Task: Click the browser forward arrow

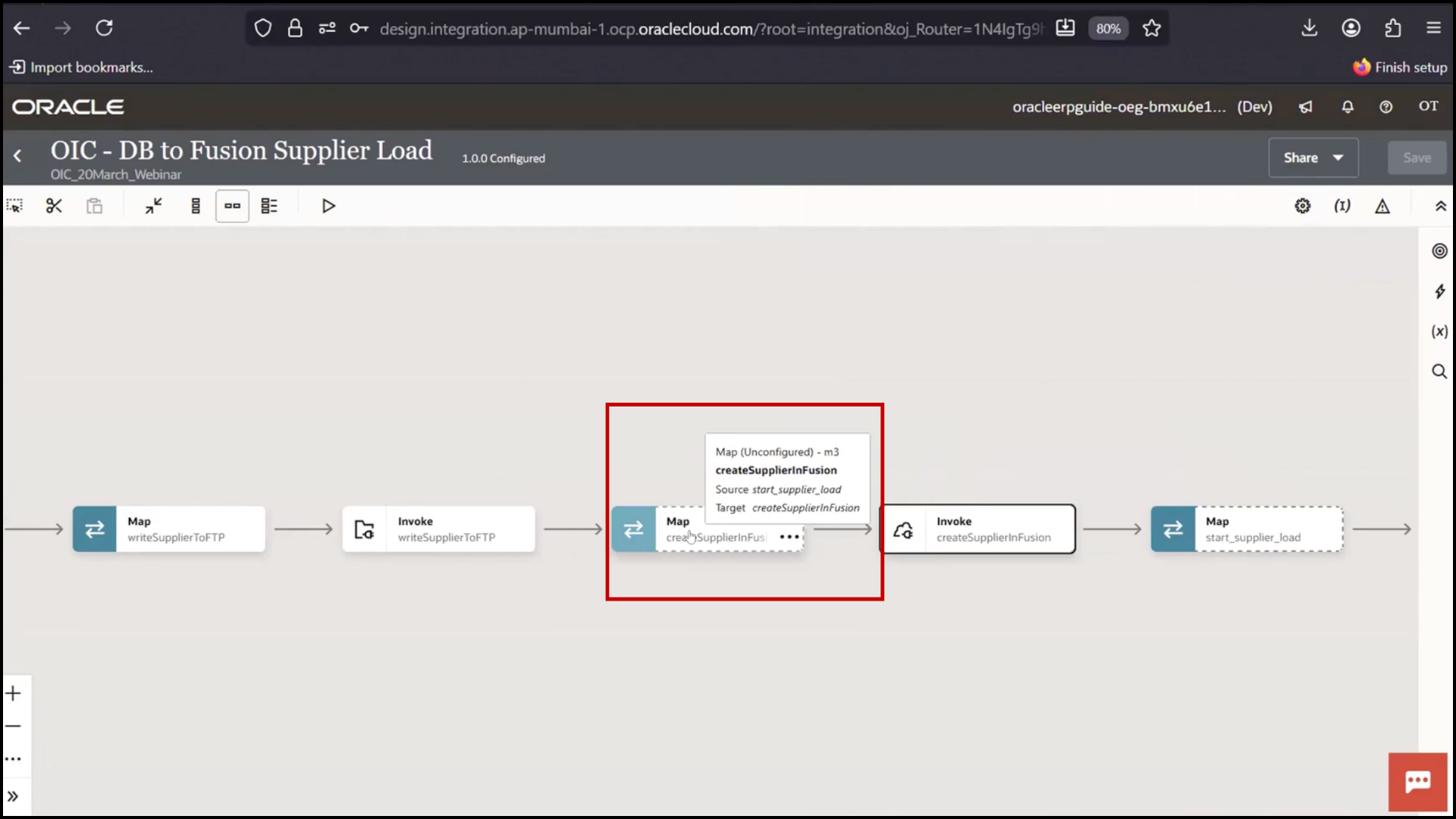Action: coord(63,28)
